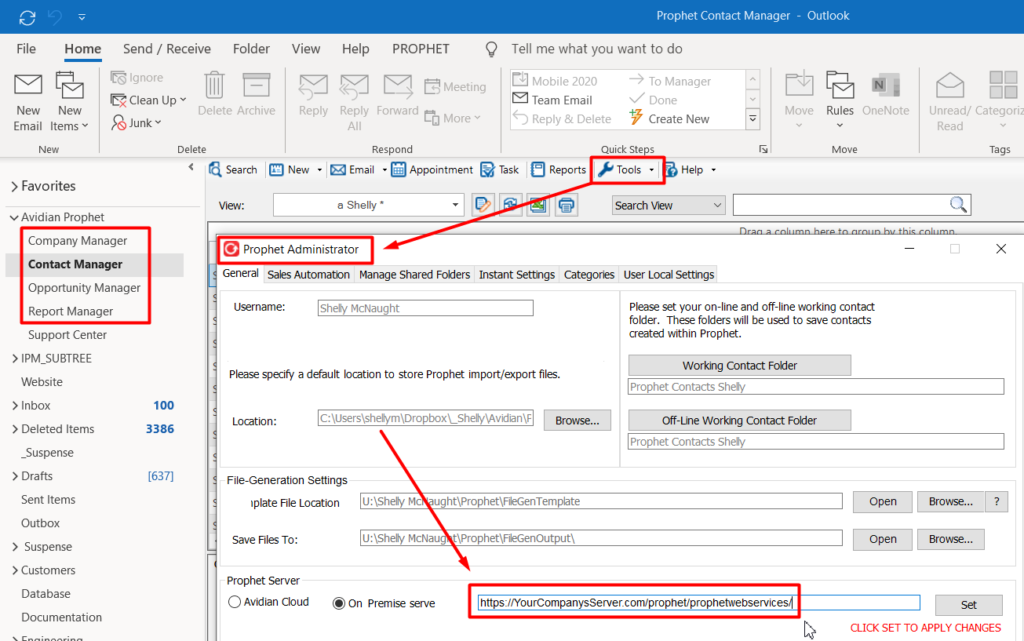Viewport: 1024px width, 641px height.
Task: Select the Avidian Cloud radio button
Action: coord(234,602)
